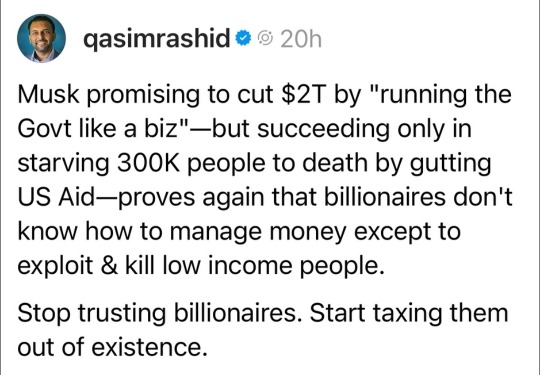
Task: Click the 300K figure in the post
Action: [x=148, y=163]
